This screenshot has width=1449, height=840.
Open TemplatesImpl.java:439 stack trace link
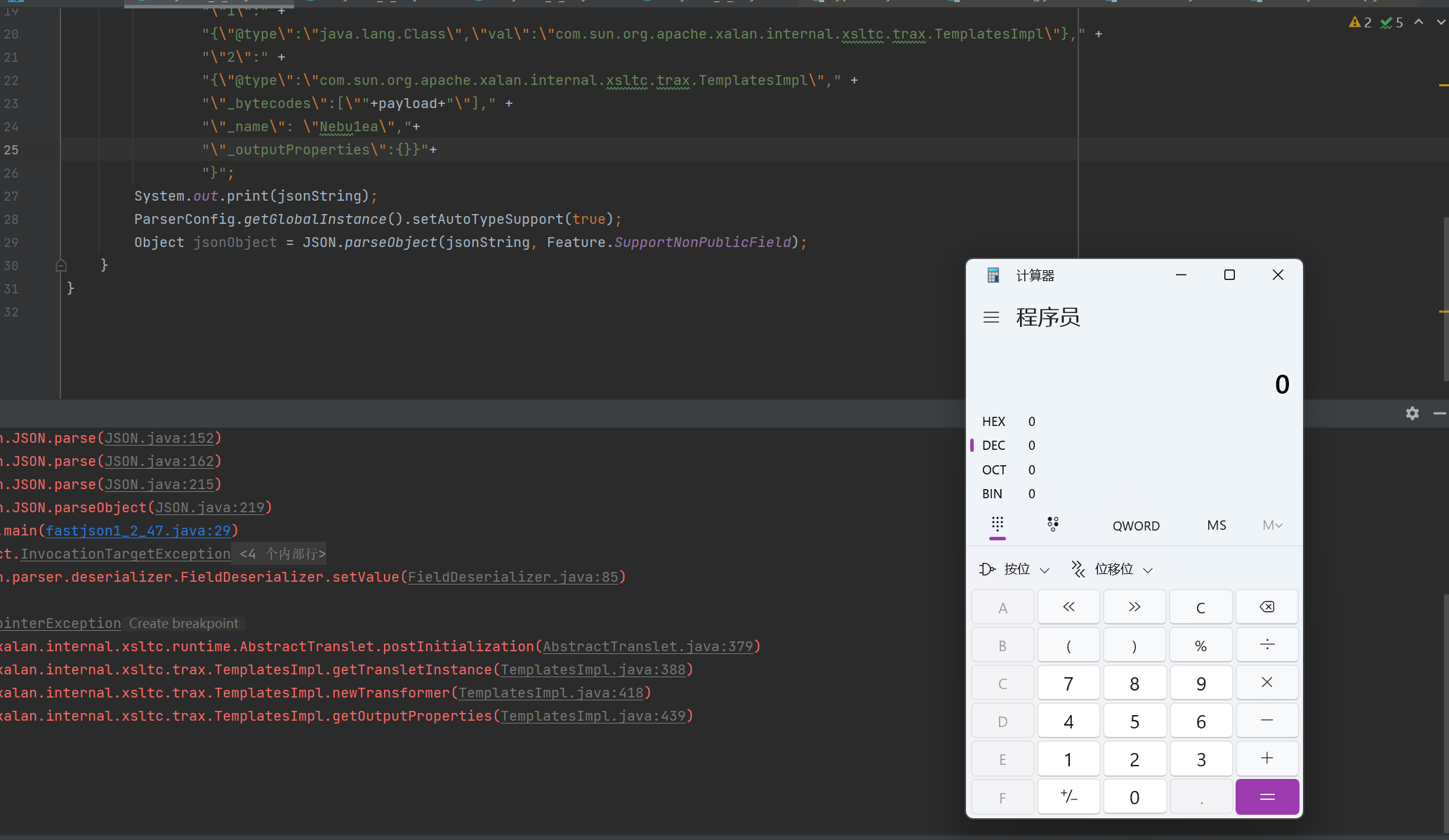click(593, 716)
